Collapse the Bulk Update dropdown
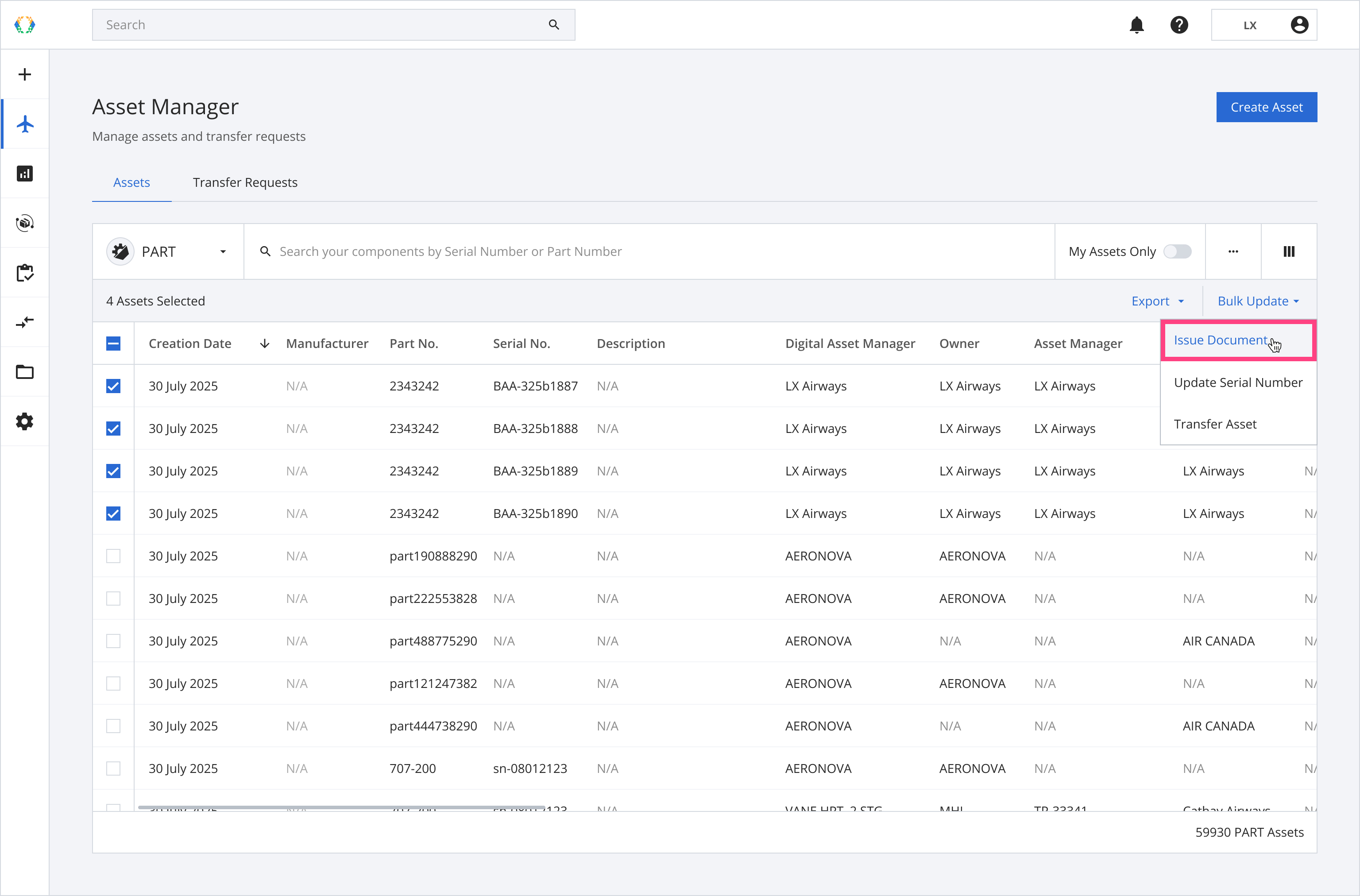Screen dimensions: 1360x896 click(1258, 301)
